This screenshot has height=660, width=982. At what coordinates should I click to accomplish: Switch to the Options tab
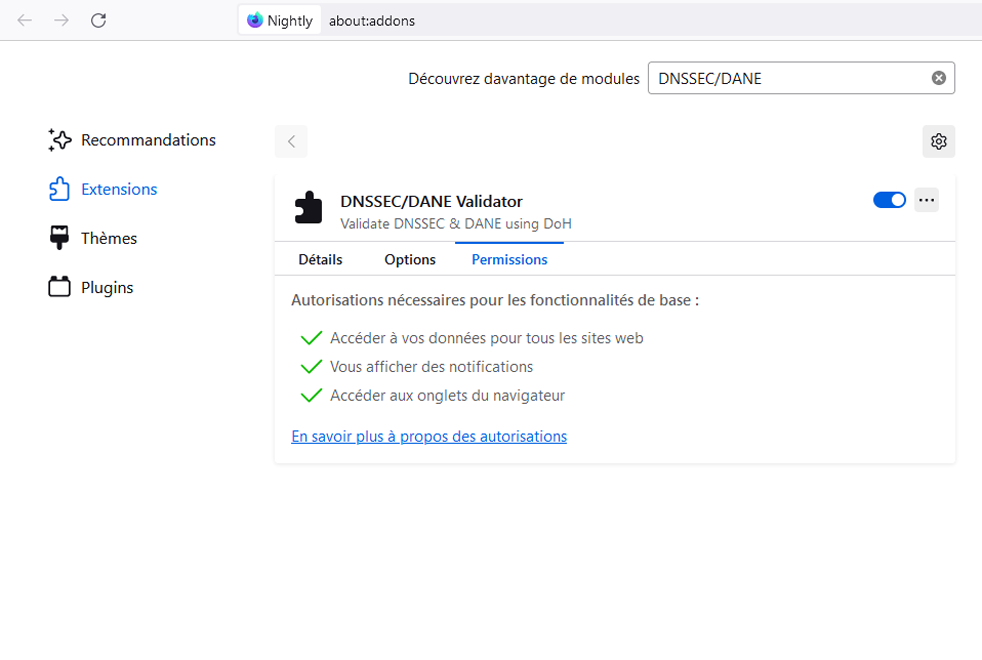click(410, 259)
